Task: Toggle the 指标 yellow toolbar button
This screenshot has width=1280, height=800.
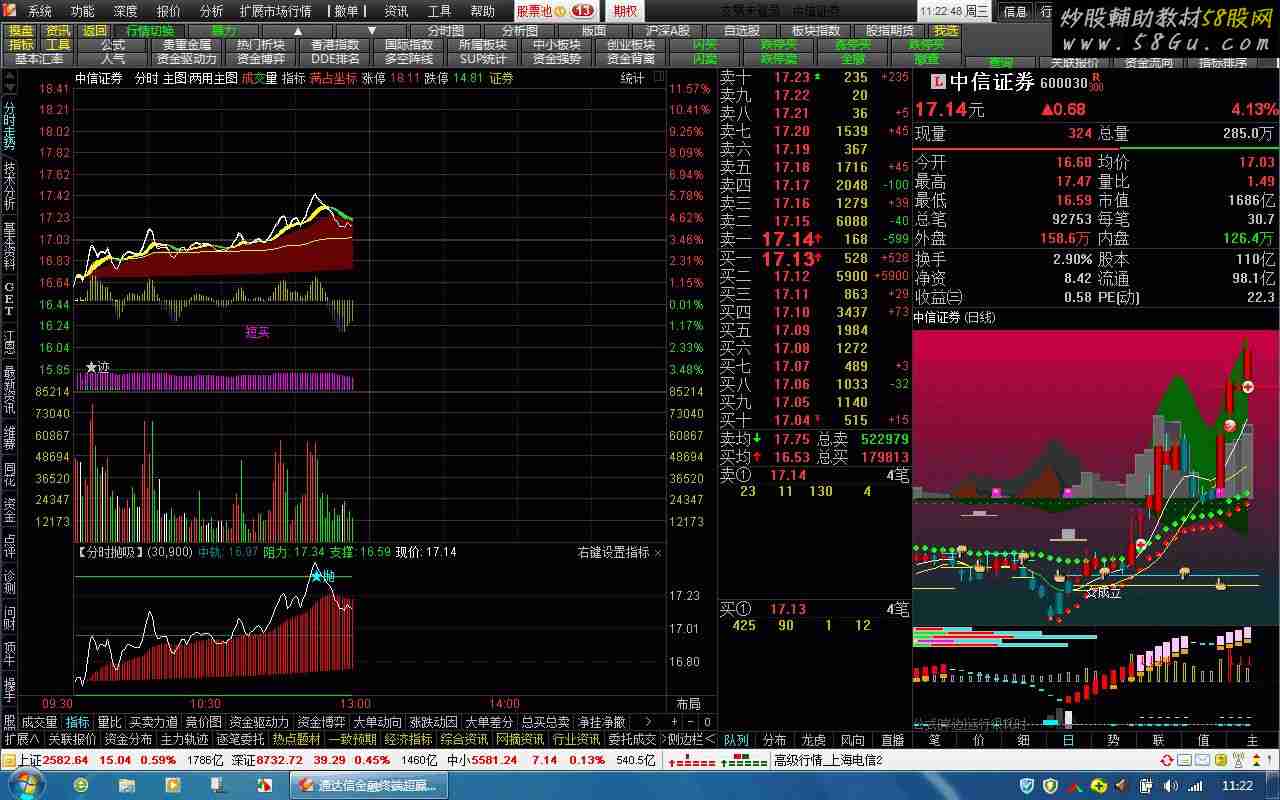Action: pos(21,45)
